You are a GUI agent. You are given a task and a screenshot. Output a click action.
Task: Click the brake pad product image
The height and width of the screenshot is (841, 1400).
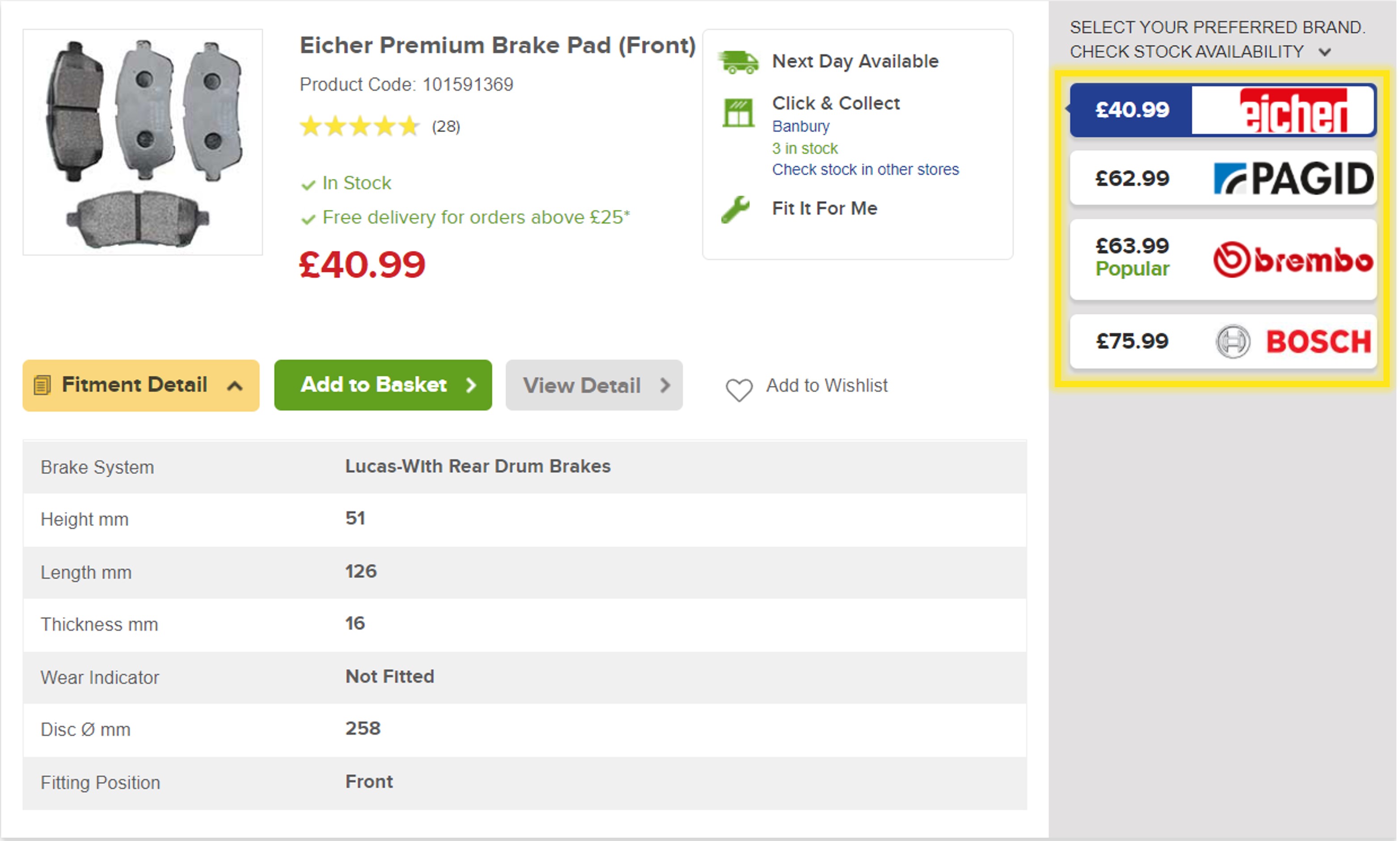point(142,140)
